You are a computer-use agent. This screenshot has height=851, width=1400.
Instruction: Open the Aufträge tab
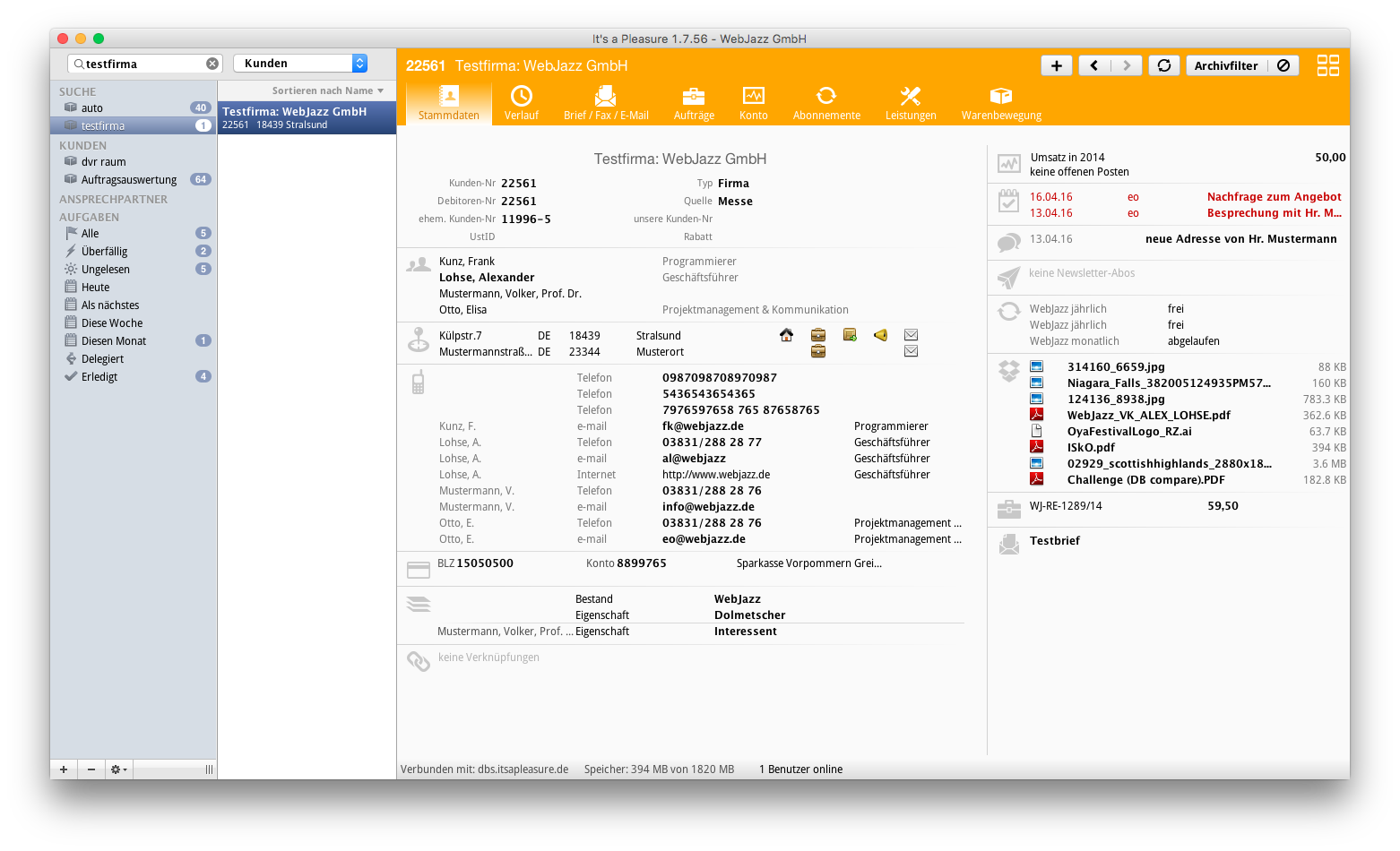point(694,103)
